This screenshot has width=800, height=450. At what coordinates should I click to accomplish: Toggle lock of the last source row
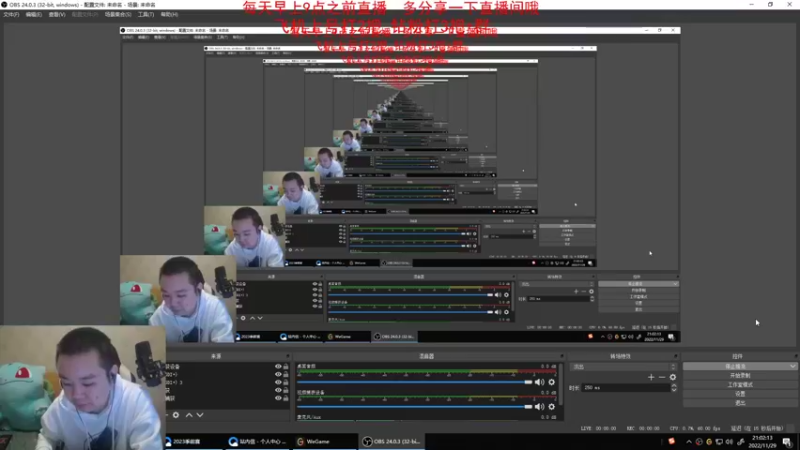[x=286, y=398]
